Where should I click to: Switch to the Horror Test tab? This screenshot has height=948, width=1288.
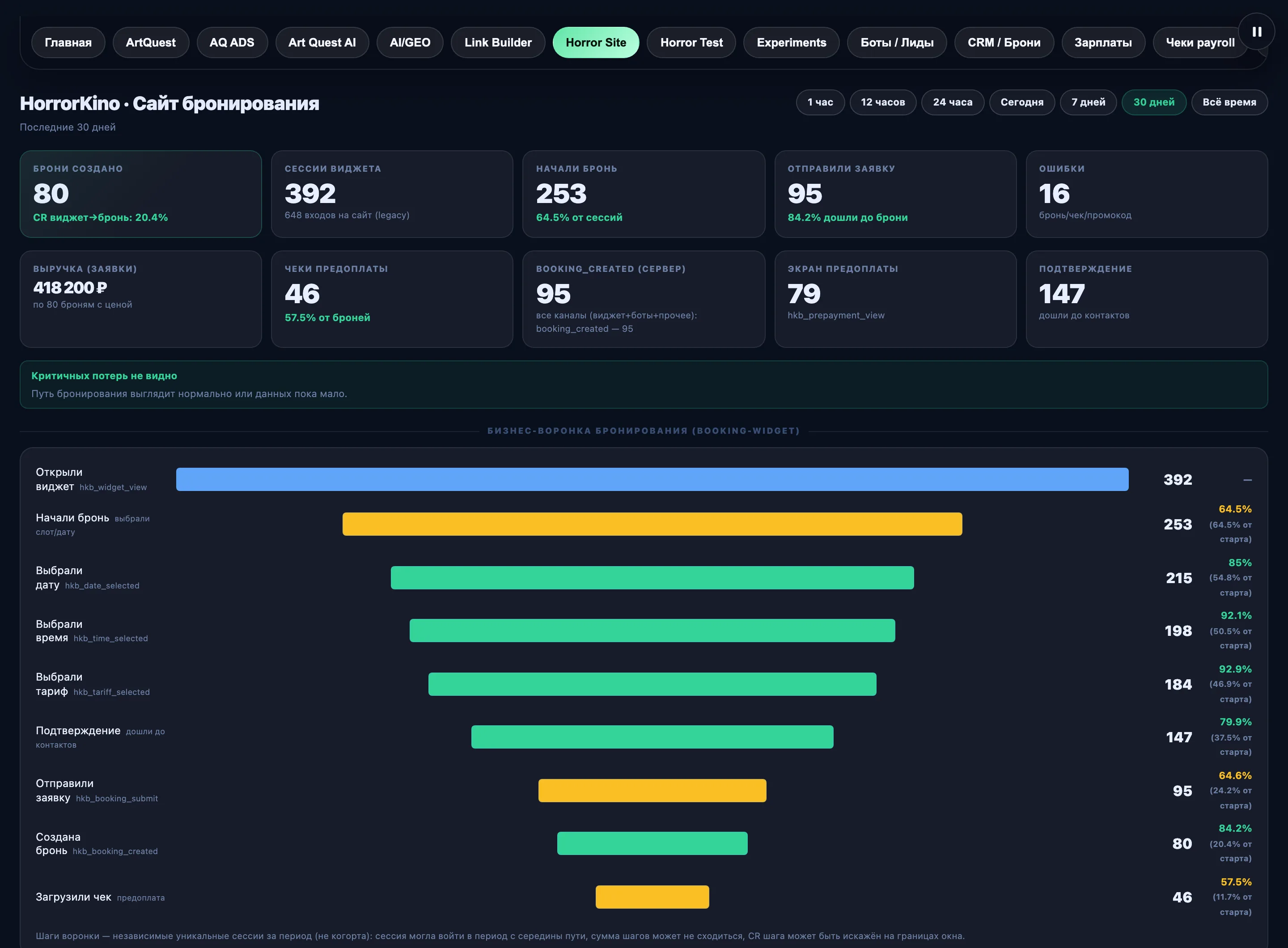pyautogui.click(x=691, y=42)
